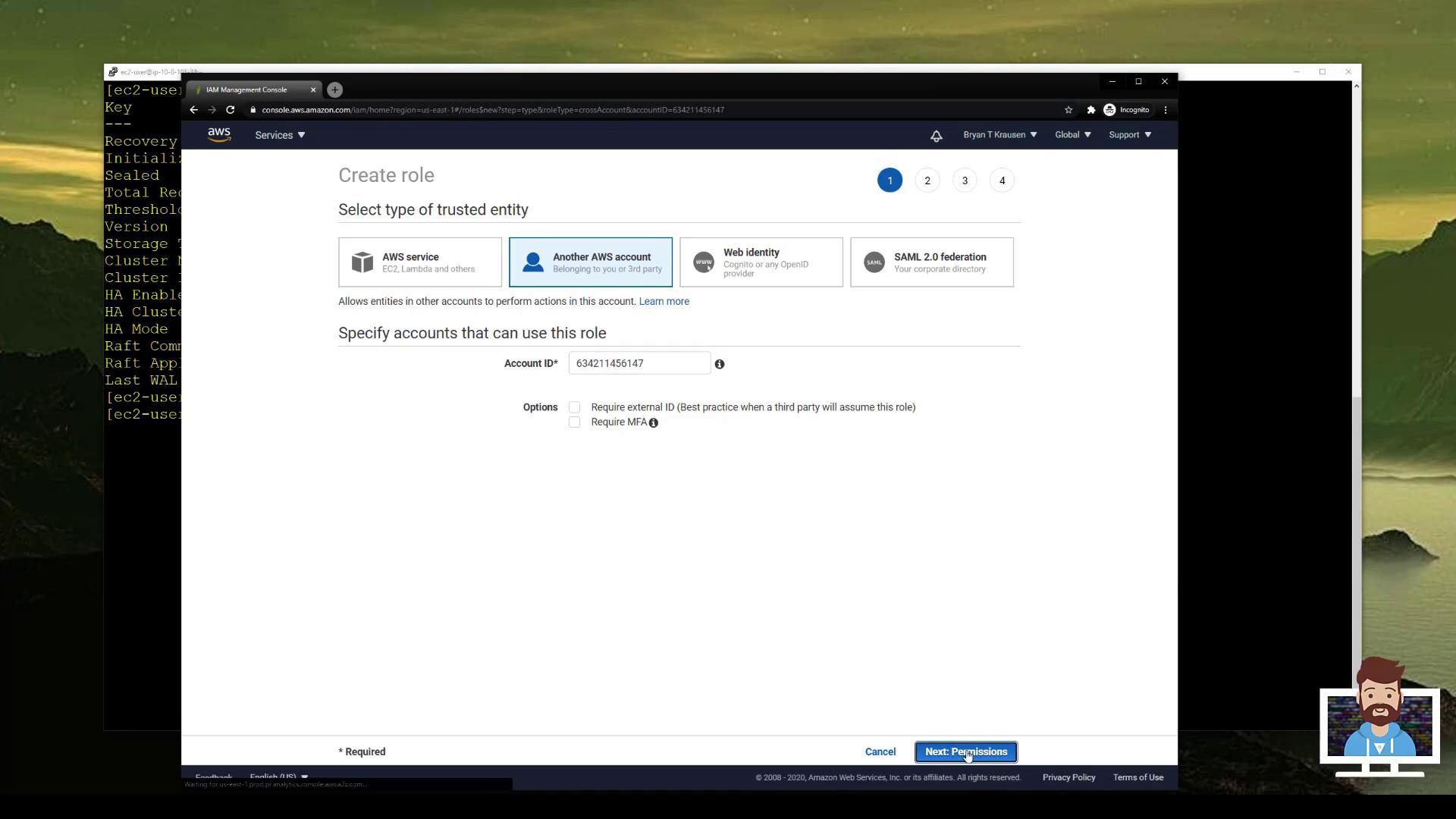
Task: Open a new browser tab
Action: 334,90
